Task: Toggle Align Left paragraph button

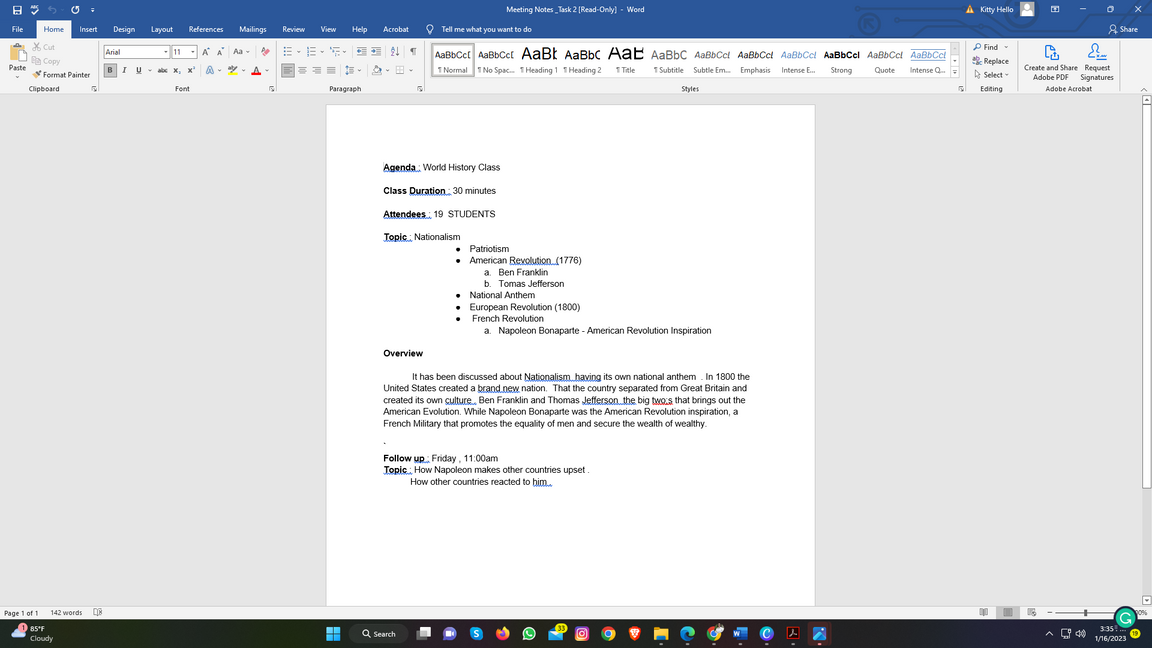Action: 287,71
